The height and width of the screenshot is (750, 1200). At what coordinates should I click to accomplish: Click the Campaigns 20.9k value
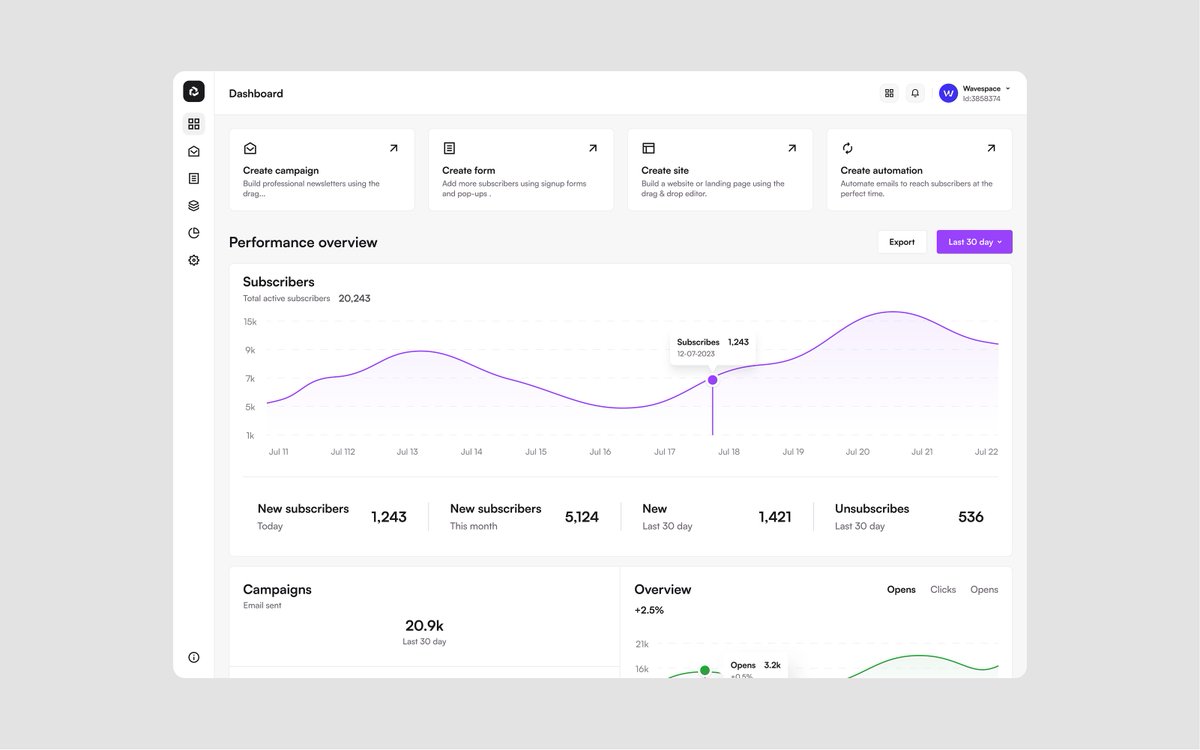tap(424, 626)
